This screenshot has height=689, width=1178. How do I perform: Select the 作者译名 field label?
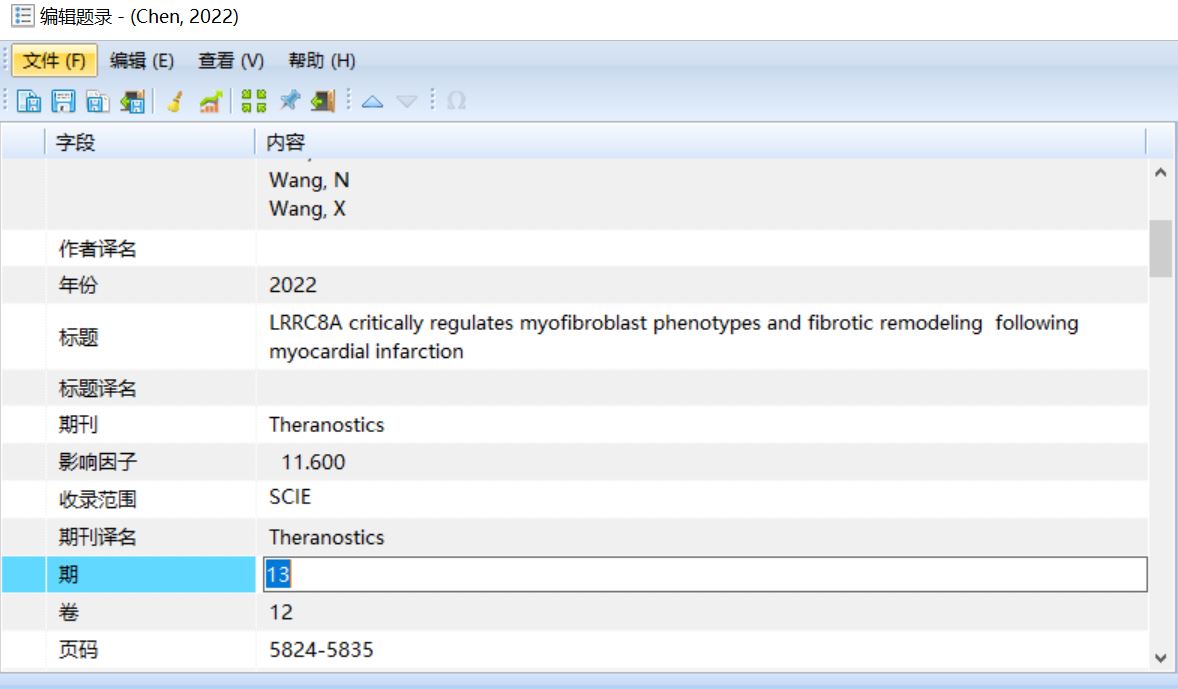click(98, 249)
